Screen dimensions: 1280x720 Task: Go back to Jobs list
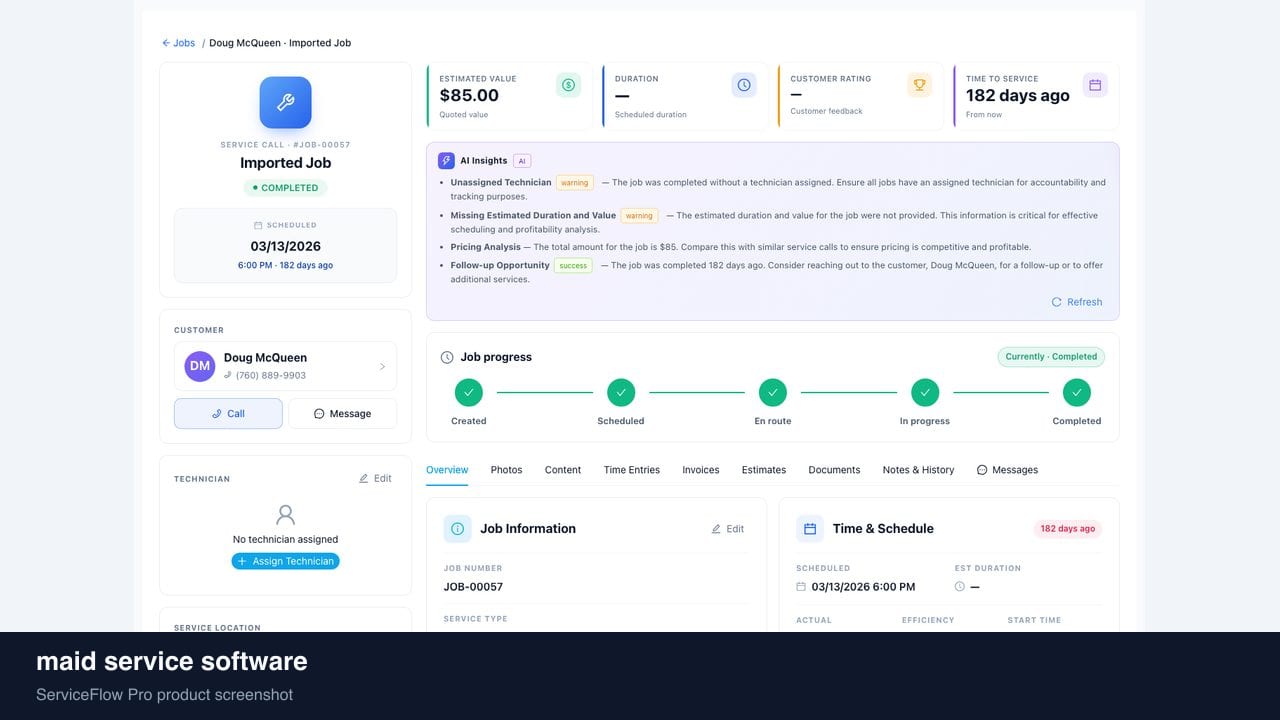click(179, 43)
